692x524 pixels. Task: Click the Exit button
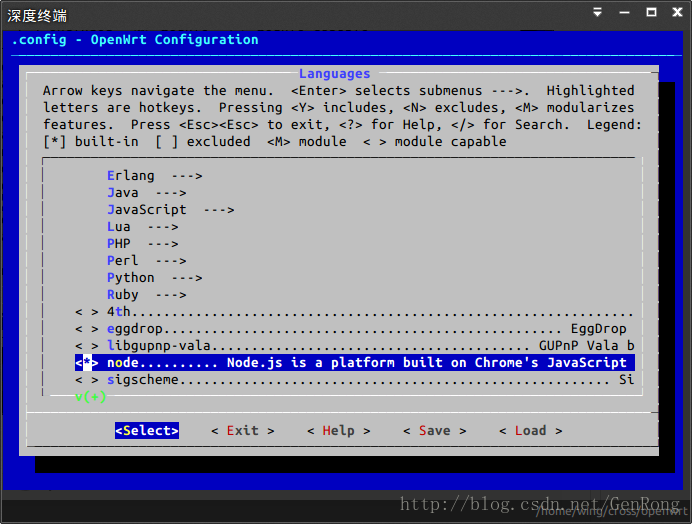[x=243, y=430]
